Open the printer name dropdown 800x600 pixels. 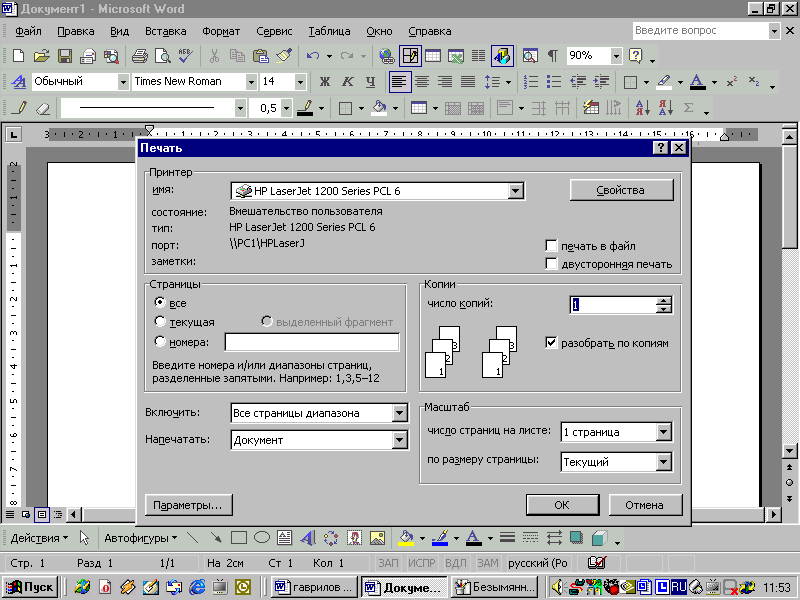tap(515, 191)
